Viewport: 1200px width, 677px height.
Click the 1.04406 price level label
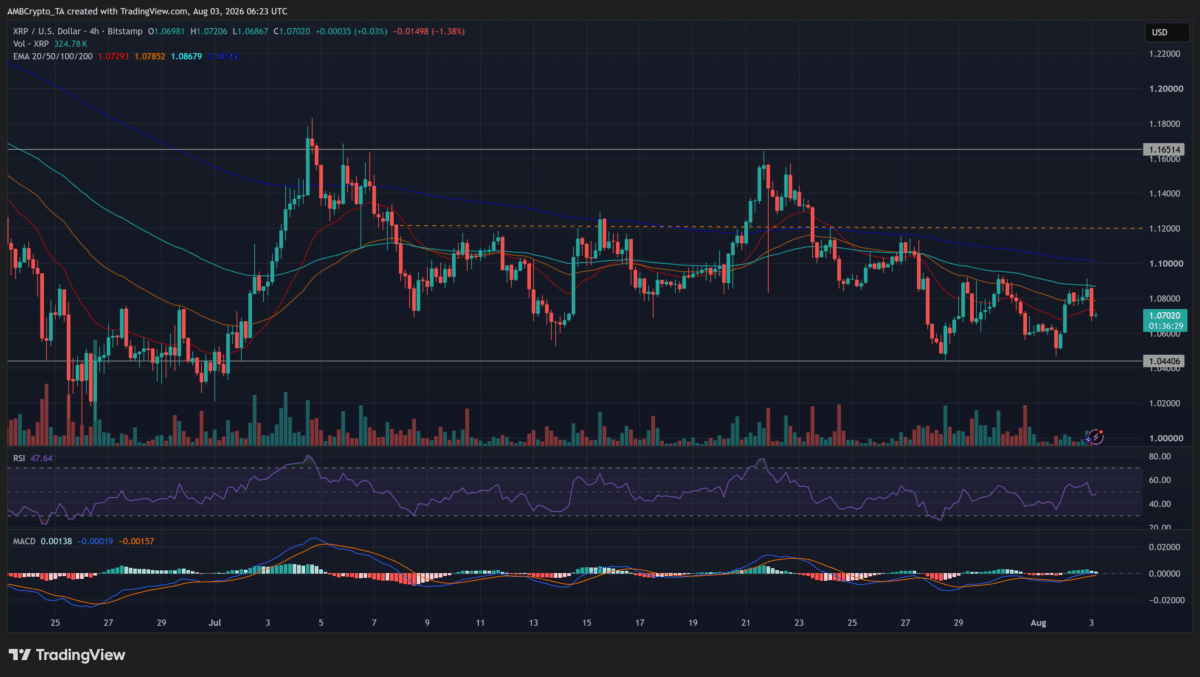click(1165, 361)
